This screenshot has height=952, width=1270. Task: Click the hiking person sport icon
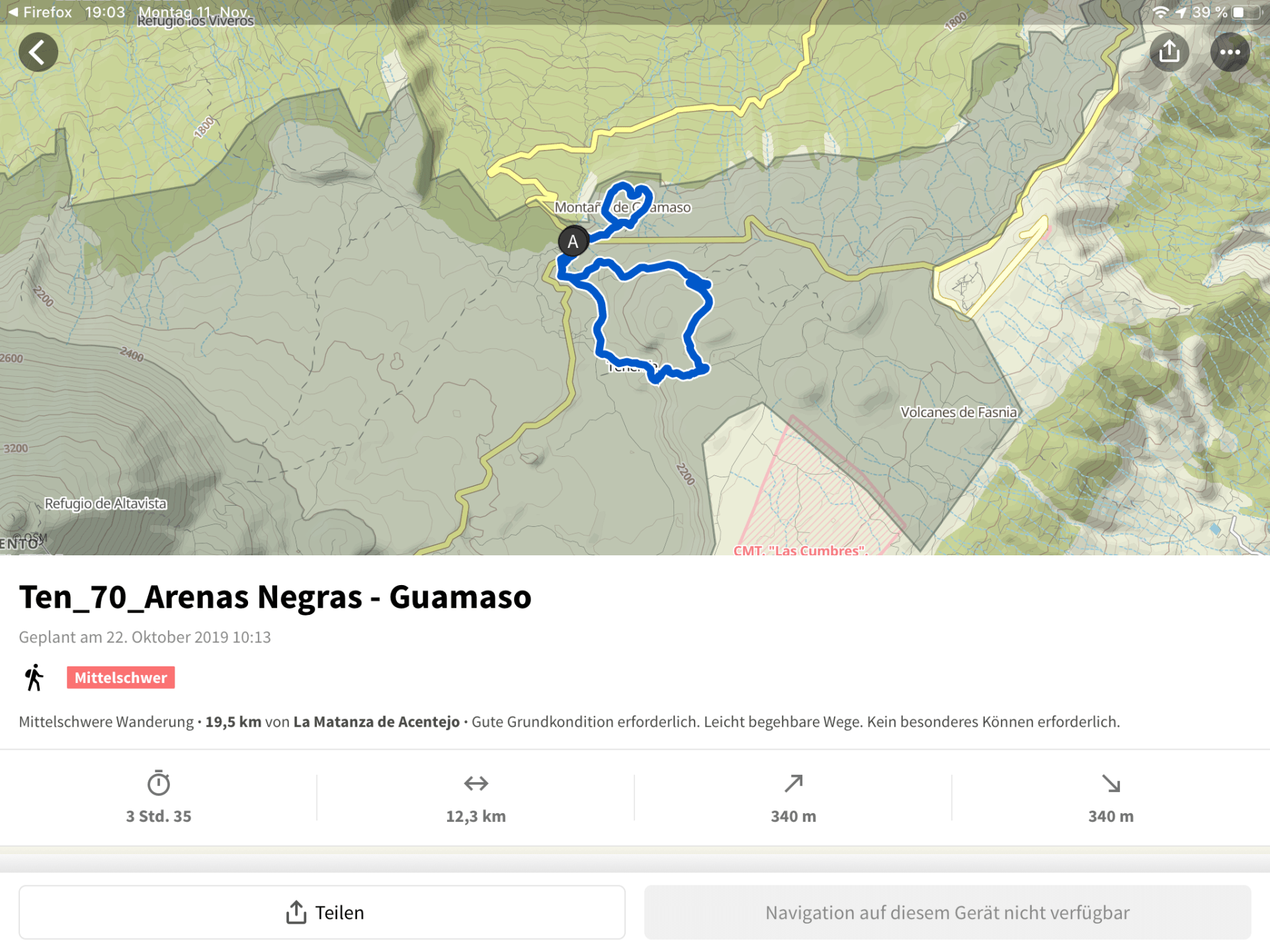[34, 678]
